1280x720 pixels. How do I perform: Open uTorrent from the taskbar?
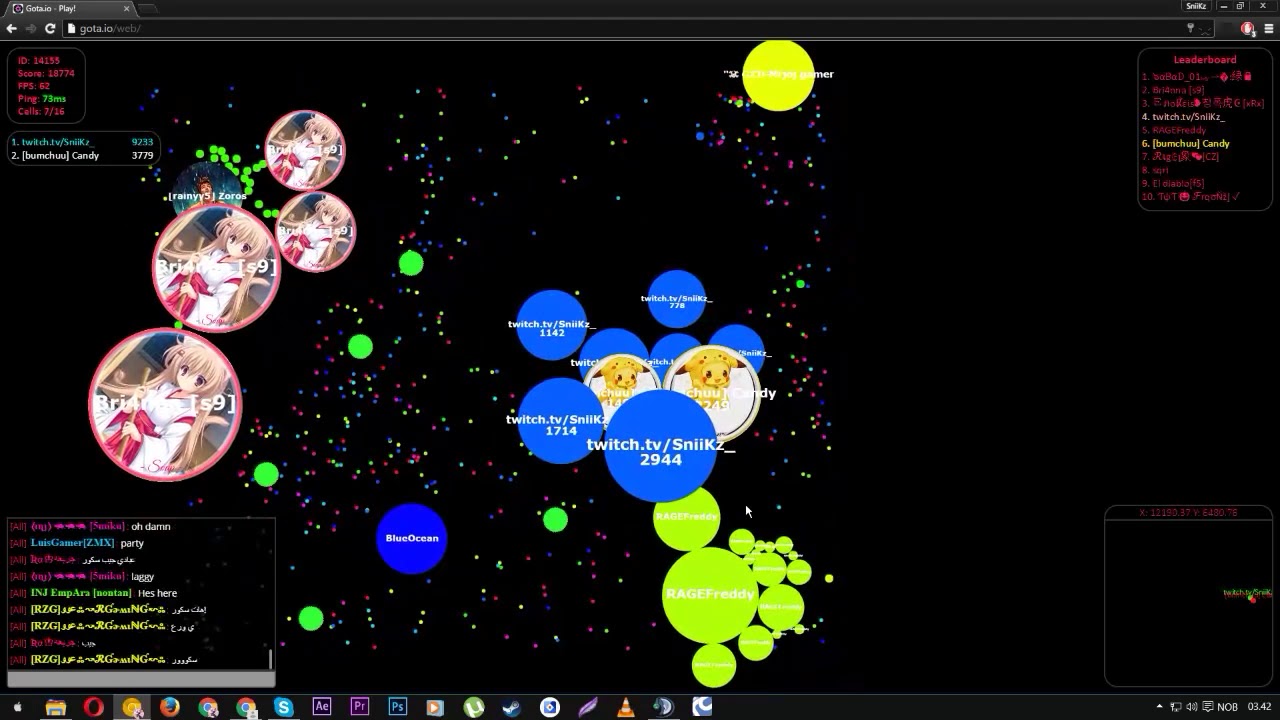point(474,707)
